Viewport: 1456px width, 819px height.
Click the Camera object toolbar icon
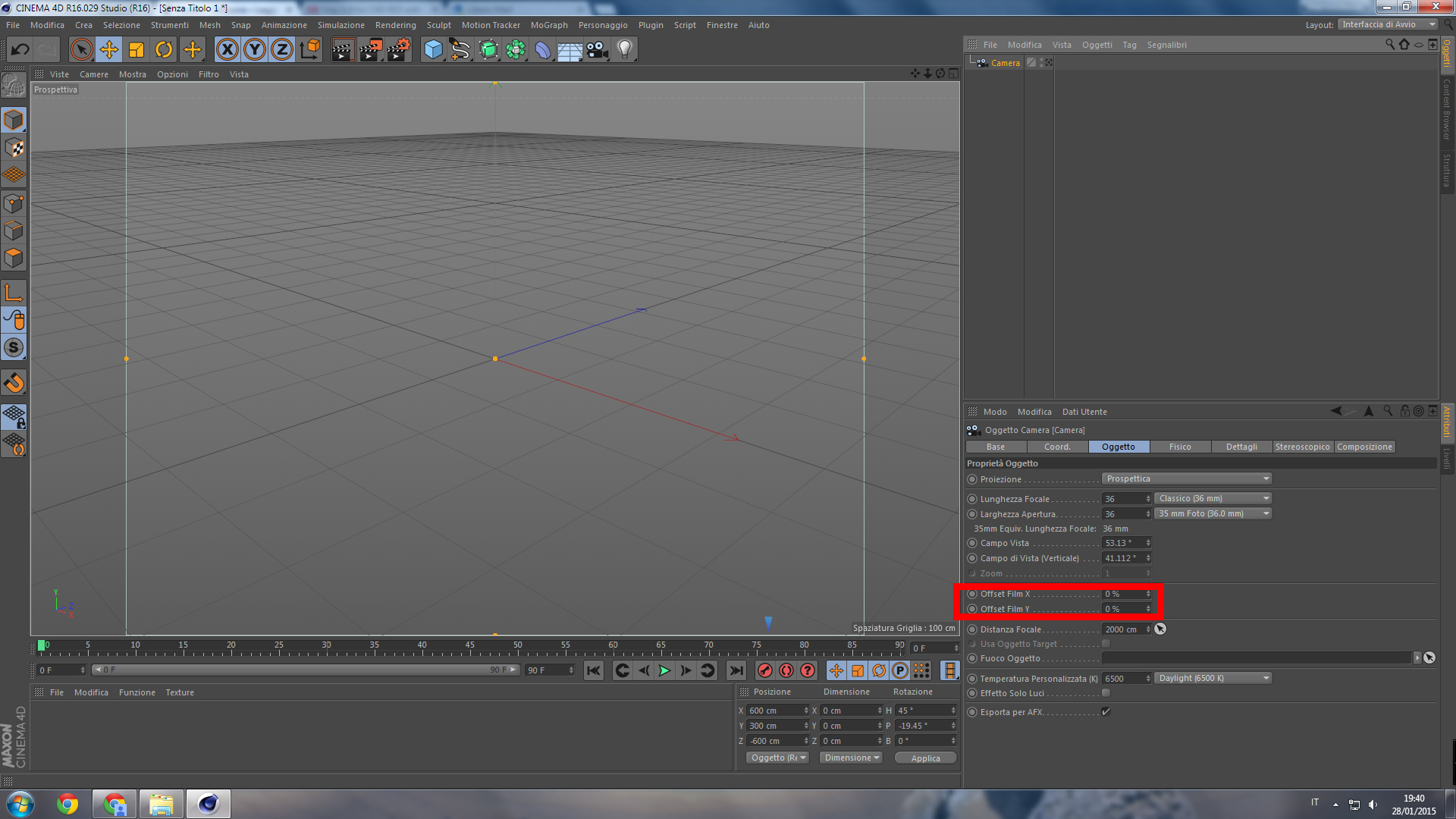tap(598, 50)
